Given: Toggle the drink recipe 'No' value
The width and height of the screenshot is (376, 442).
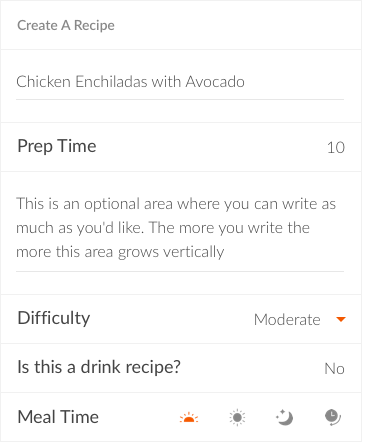Looking at the screenshot, I should pos(334,369).
